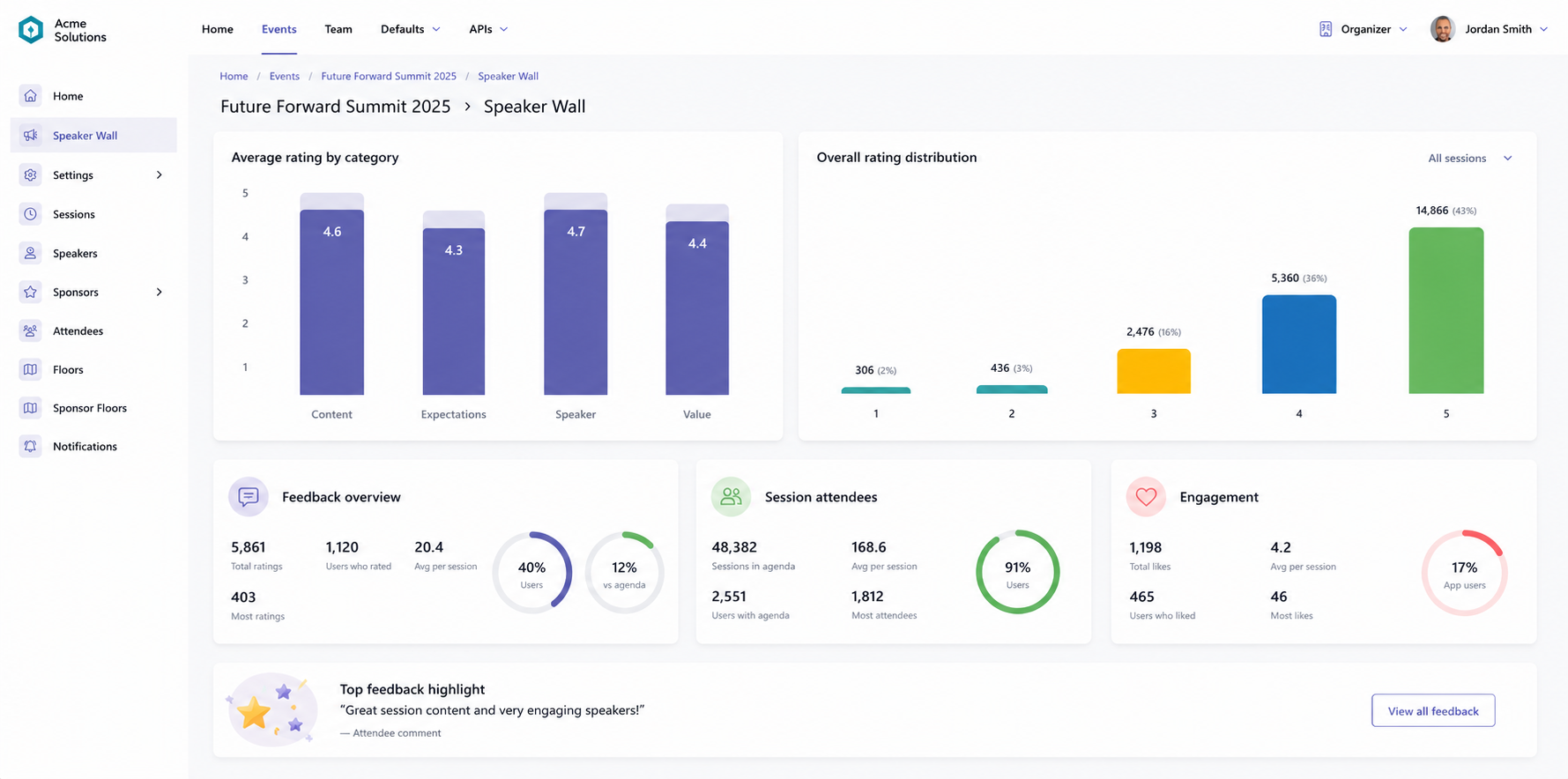Click the teal 1-star distribution bar

(876, 390)
